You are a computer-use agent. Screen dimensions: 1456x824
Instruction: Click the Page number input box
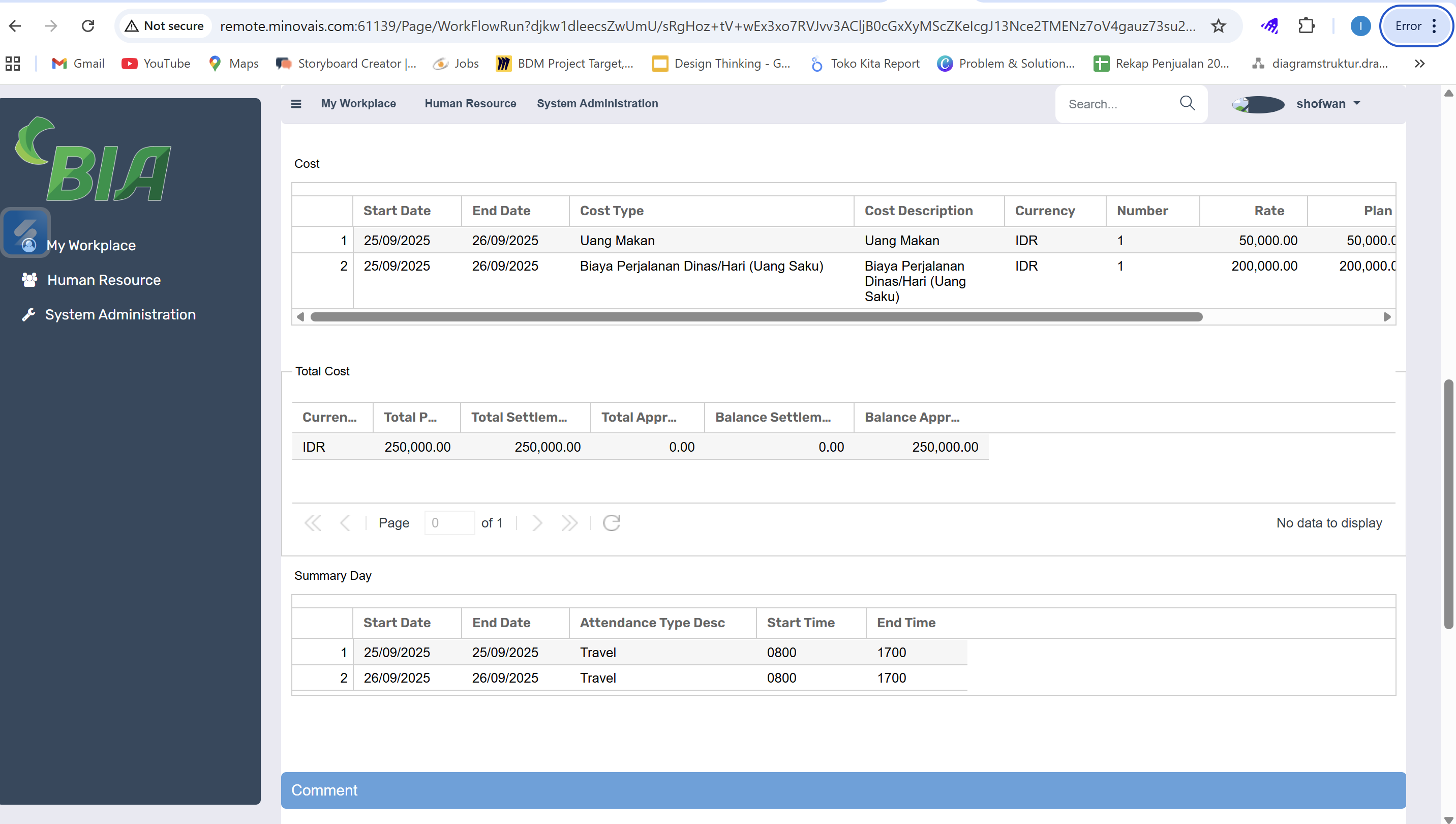[x=449, y=523]
